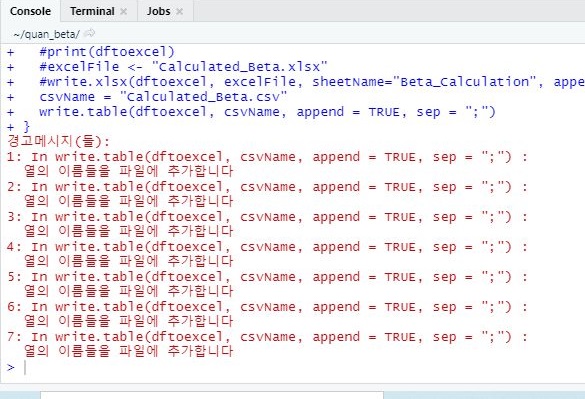
Task: Click the ~/quan_beta/ working directory path
Action: pyautogui.click(x=46, y=34)
